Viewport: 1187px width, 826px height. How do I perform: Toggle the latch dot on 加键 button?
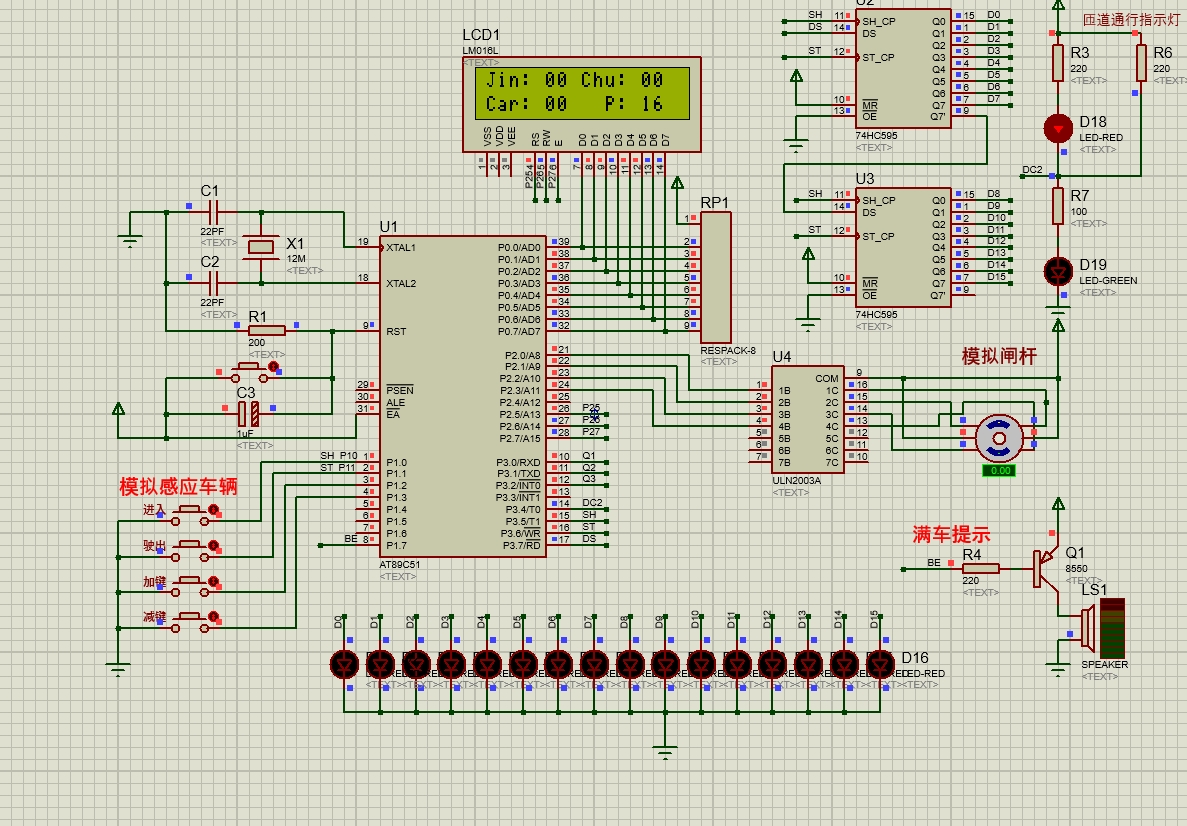(213, 581)
